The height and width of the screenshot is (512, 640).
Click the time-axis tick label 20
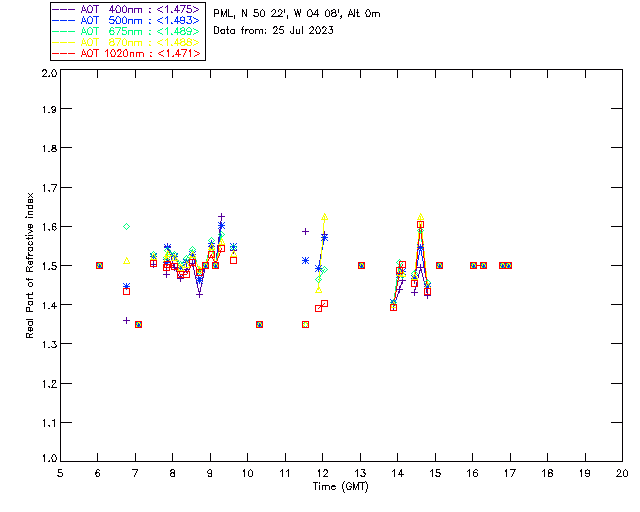click(x=622, y=473)
